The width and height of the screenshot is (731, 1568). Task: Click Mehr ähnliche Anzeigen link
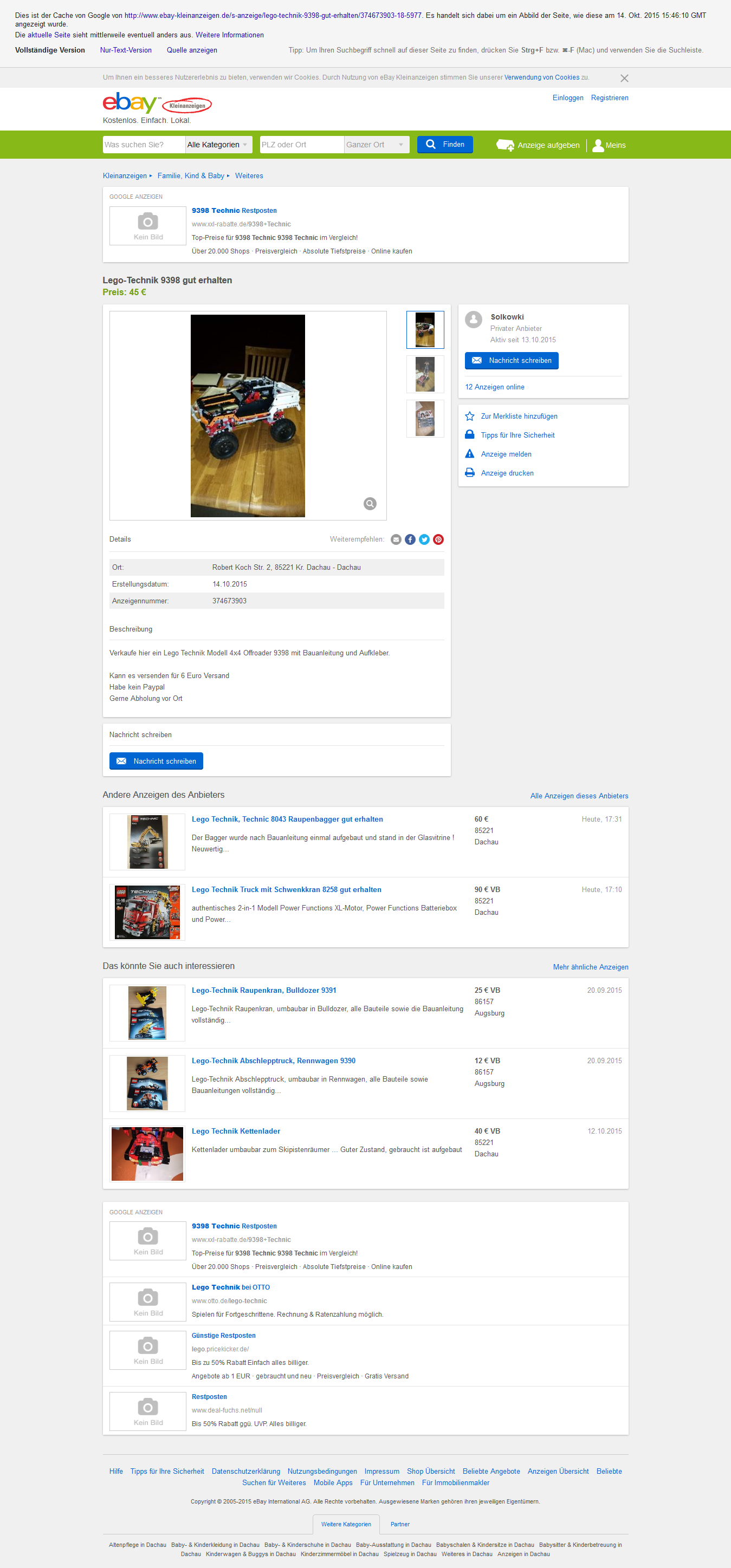[591, 967]
